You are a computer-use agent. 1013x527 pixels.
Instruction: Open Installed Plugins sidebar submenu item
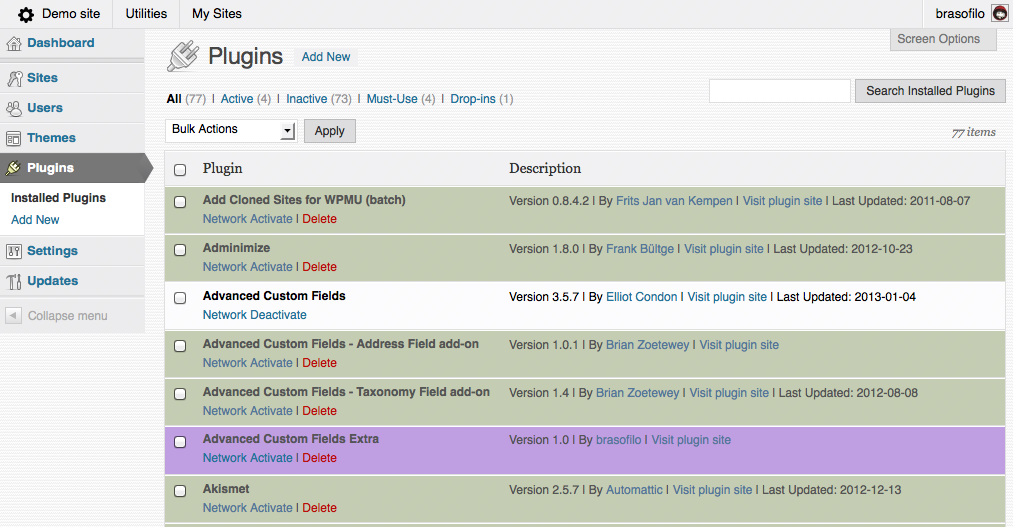click(58, 198)
